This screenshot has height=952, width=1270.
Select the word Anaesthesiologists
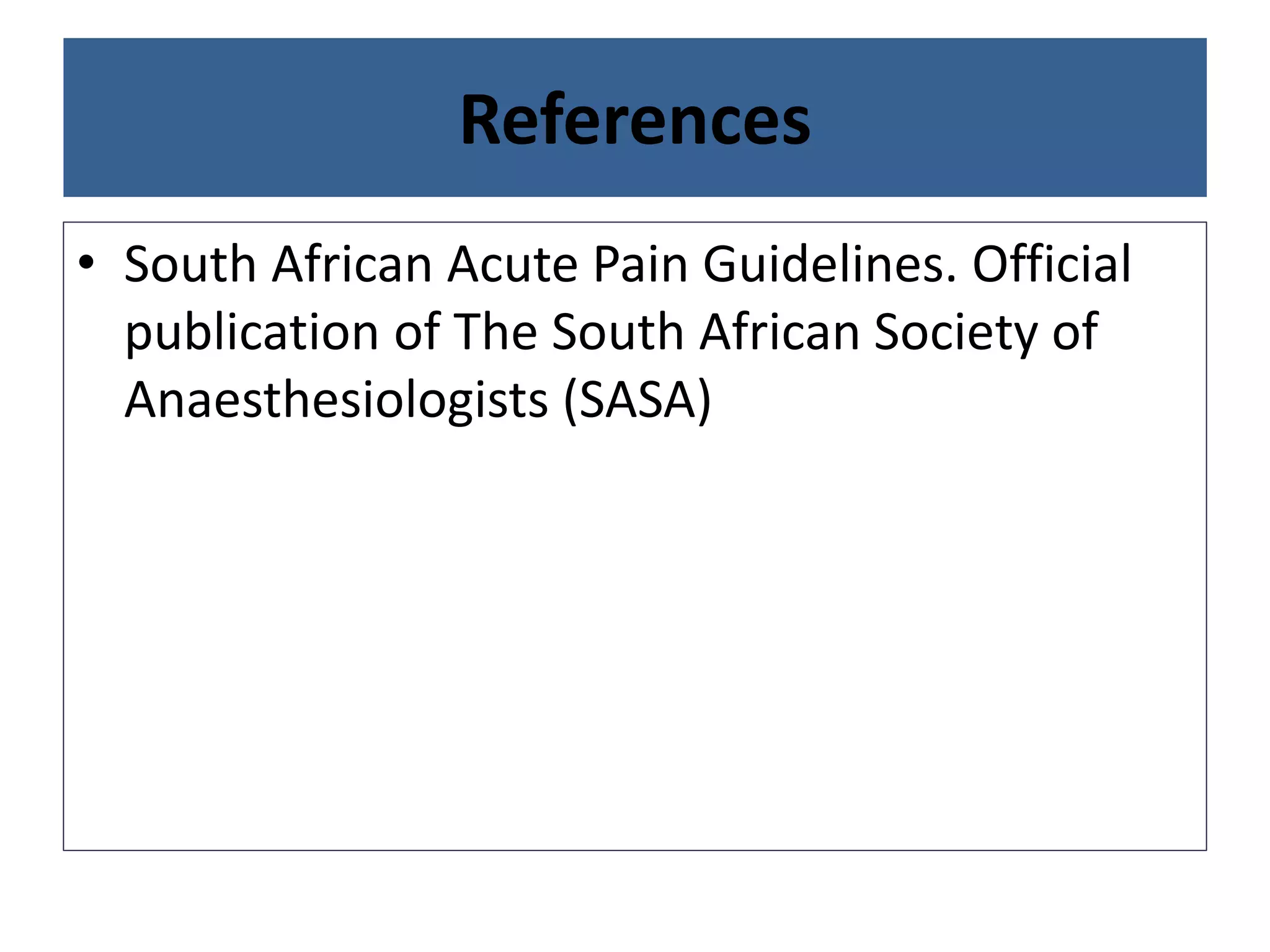point(336,400)
